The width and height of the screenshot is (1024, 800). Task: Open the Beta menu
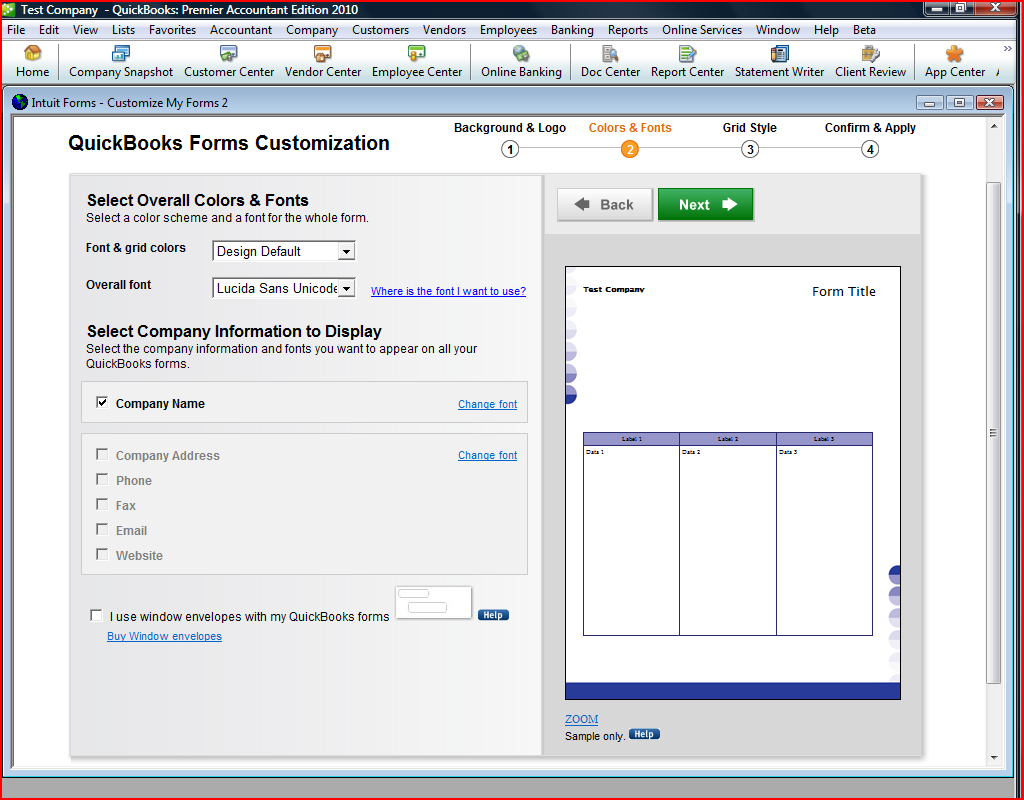tap(864, 30)
